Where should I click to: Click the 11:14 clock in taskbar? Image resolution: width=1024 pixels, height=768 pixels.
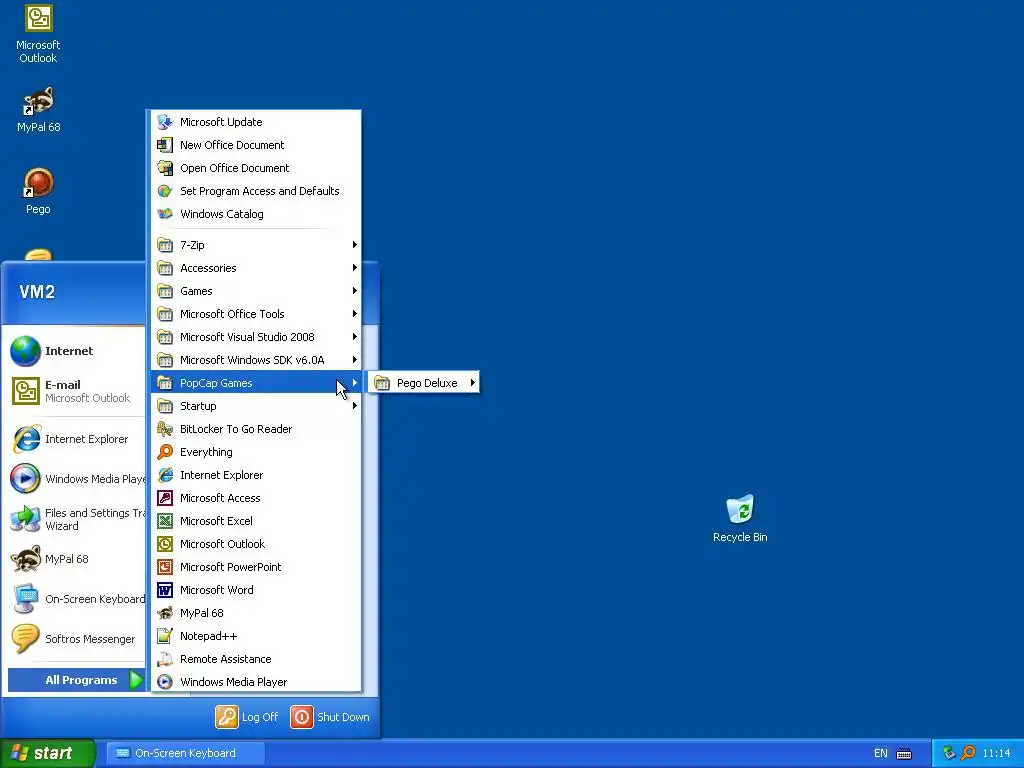tap(996, 753)
